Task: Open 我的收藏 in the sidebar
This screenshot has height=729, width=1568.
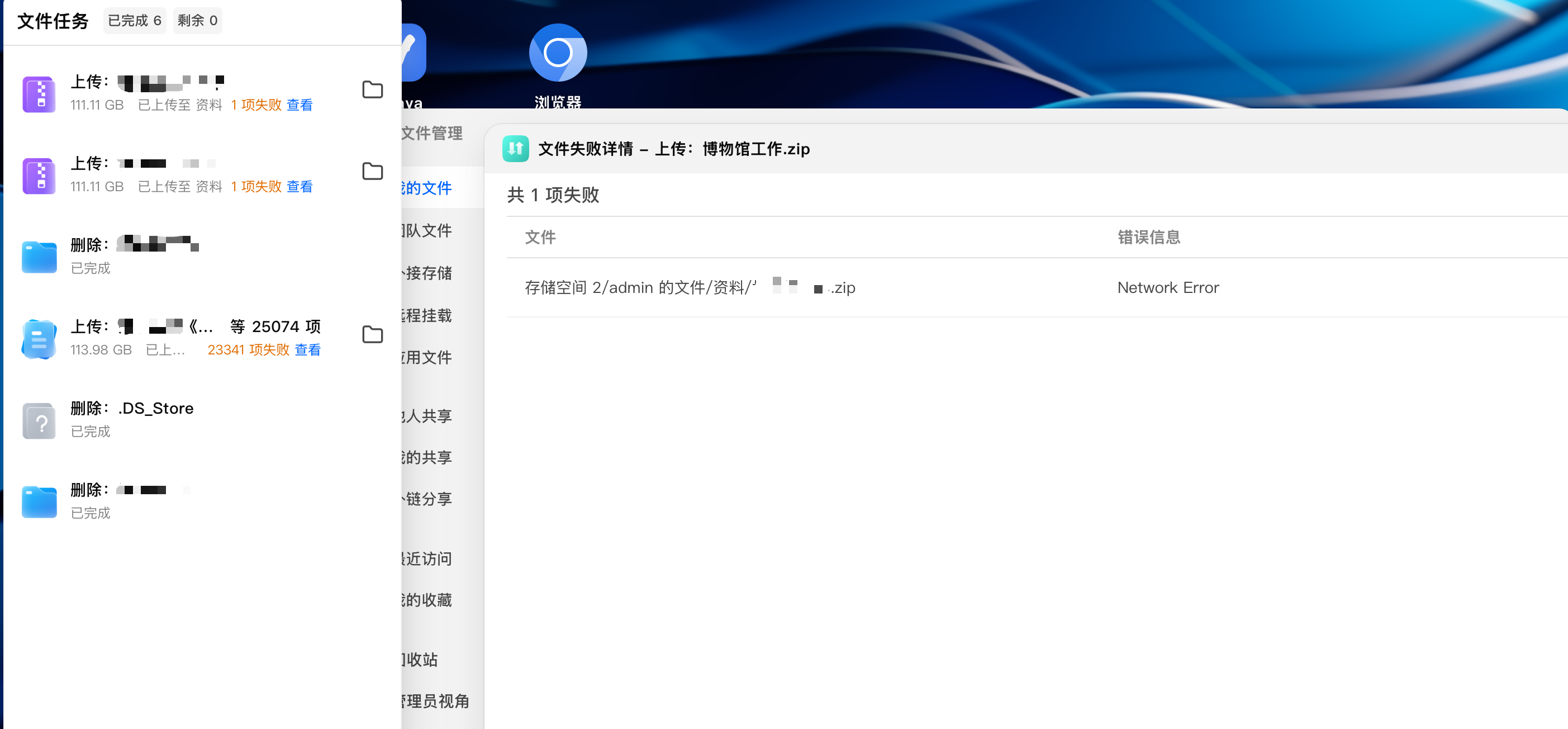Action: [426, 600]
